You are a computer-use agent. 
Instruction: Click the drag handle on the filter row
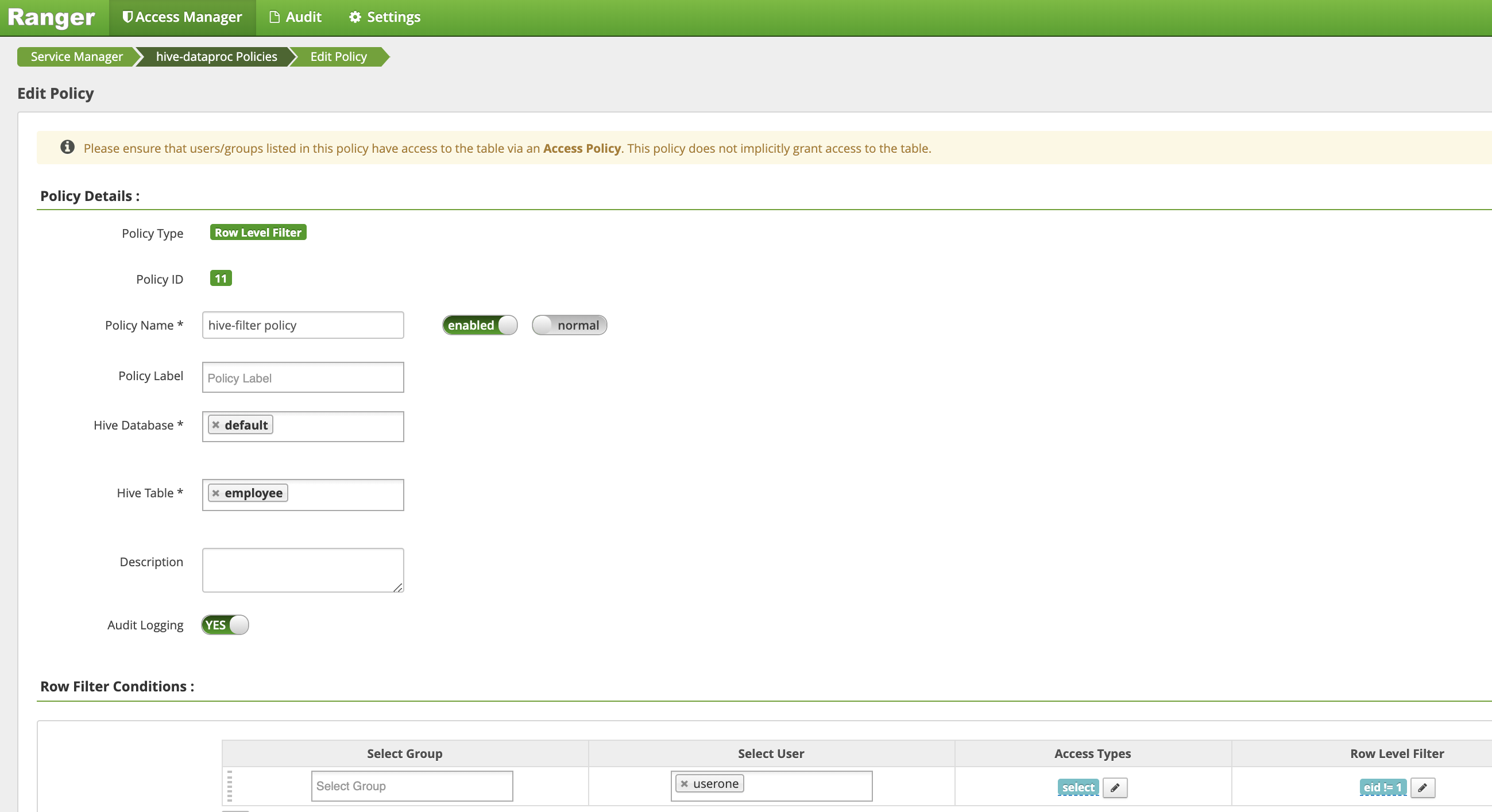[229, 786]
